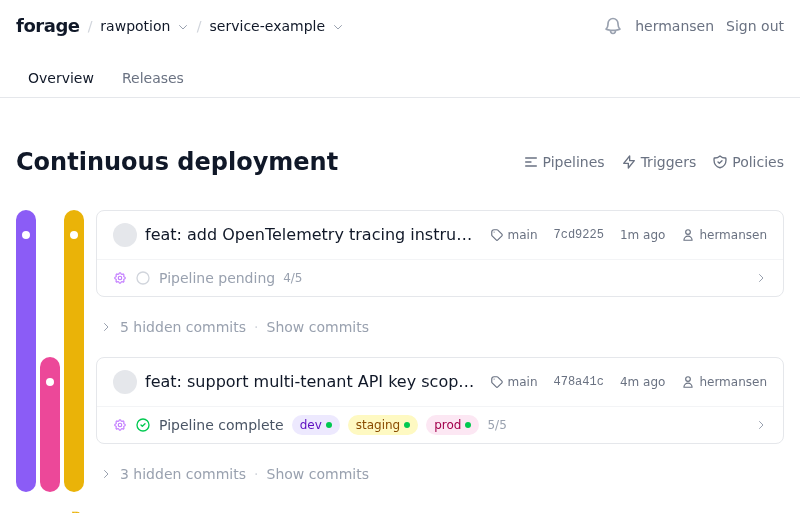Click the gear icon beside Pipeline pending

pos(120,278)
